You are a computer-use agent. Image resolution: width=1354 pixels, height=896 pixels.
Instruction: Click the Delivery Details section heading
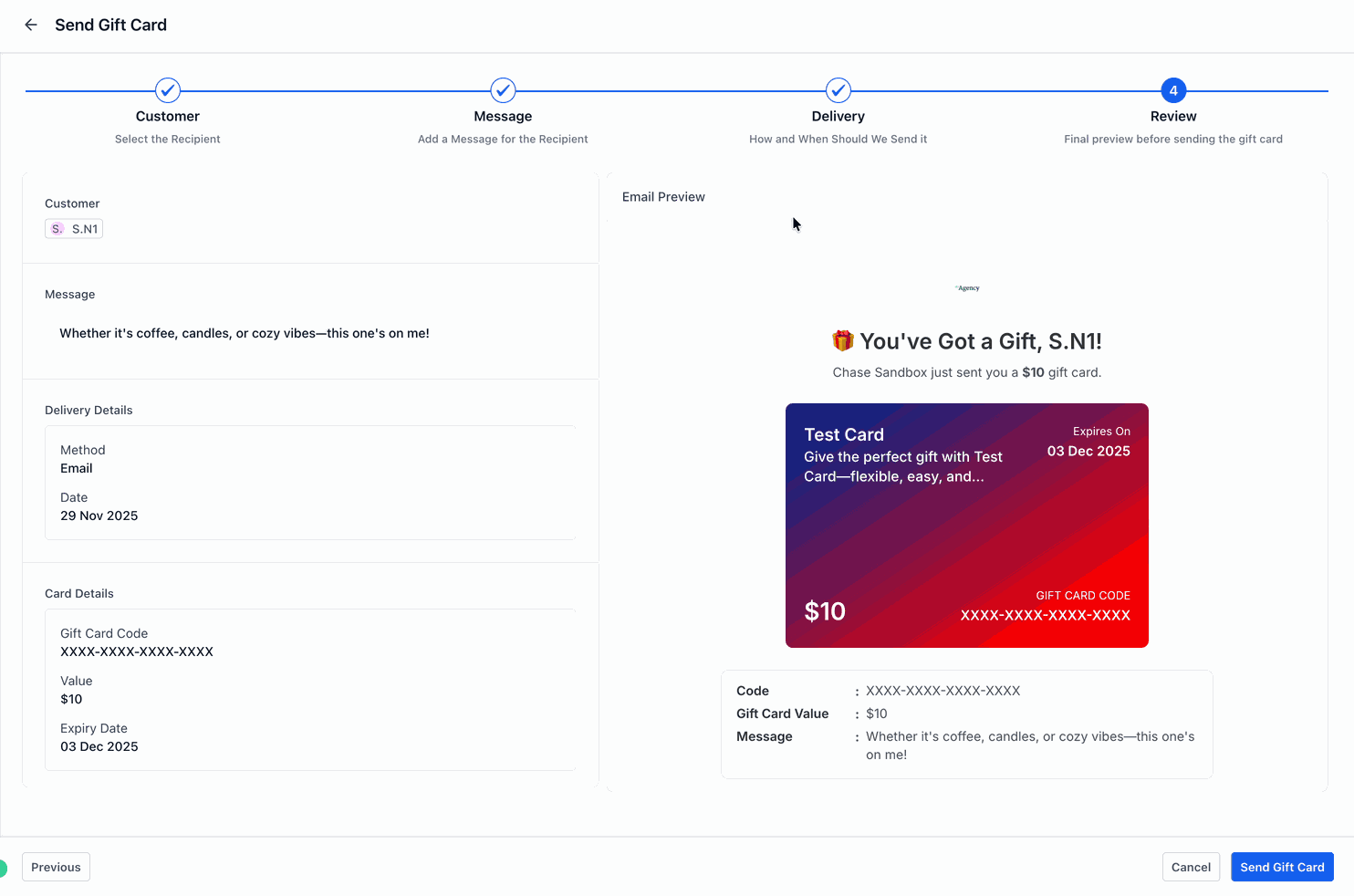(89, 411)
